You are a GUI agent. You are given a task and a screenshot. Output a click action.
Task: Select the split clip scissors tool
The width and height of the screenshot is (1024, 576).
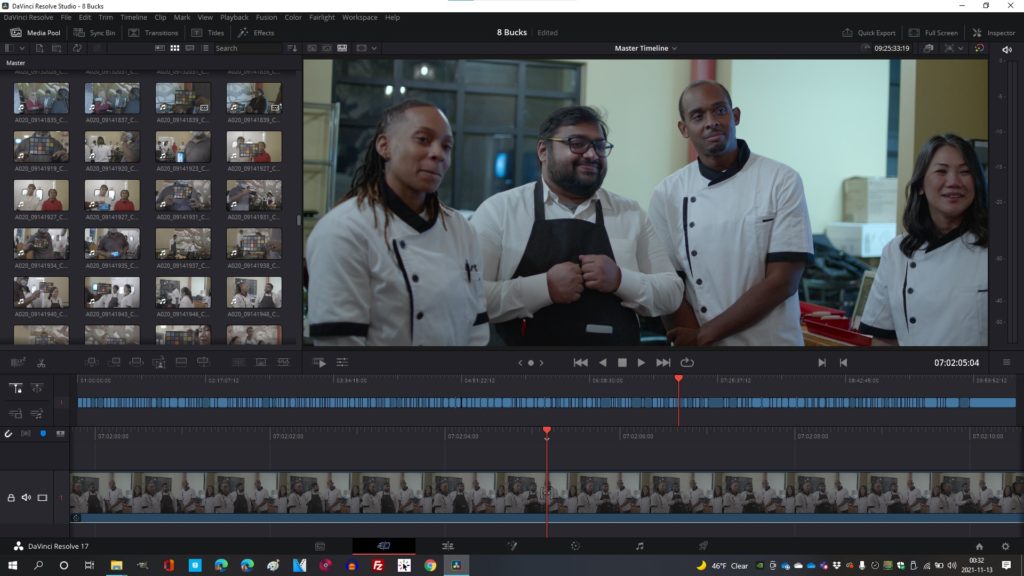pos(41,362)
